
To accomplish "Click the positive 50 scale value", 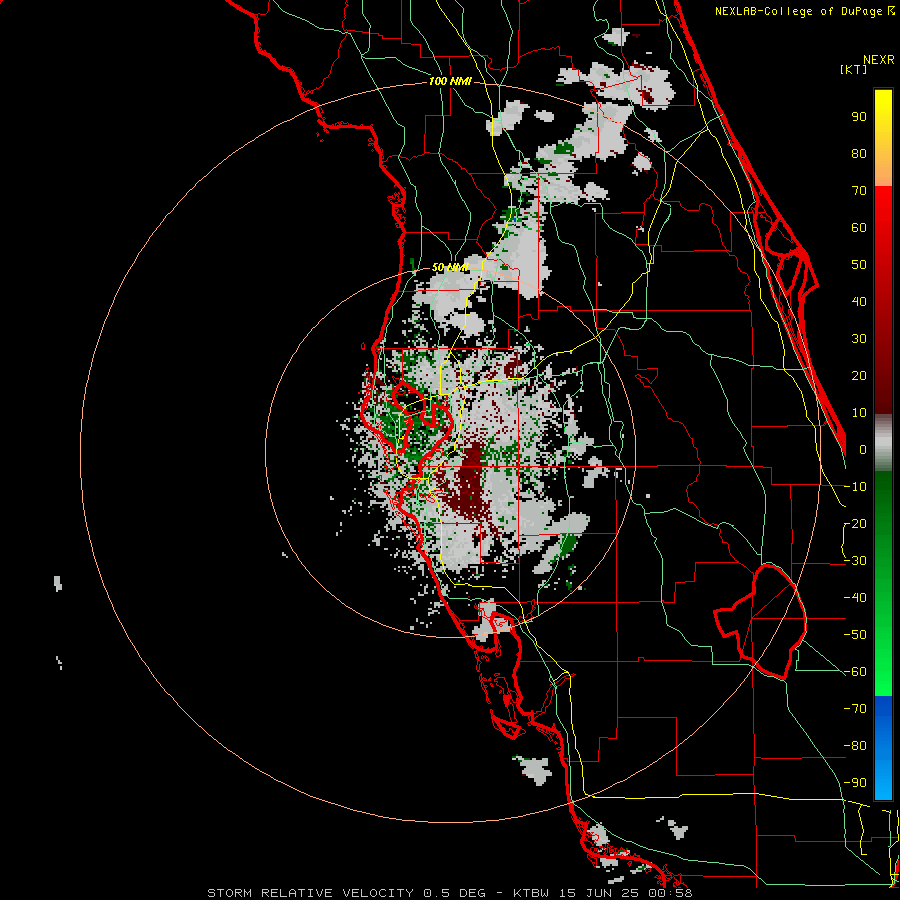I will click(859, 265).
